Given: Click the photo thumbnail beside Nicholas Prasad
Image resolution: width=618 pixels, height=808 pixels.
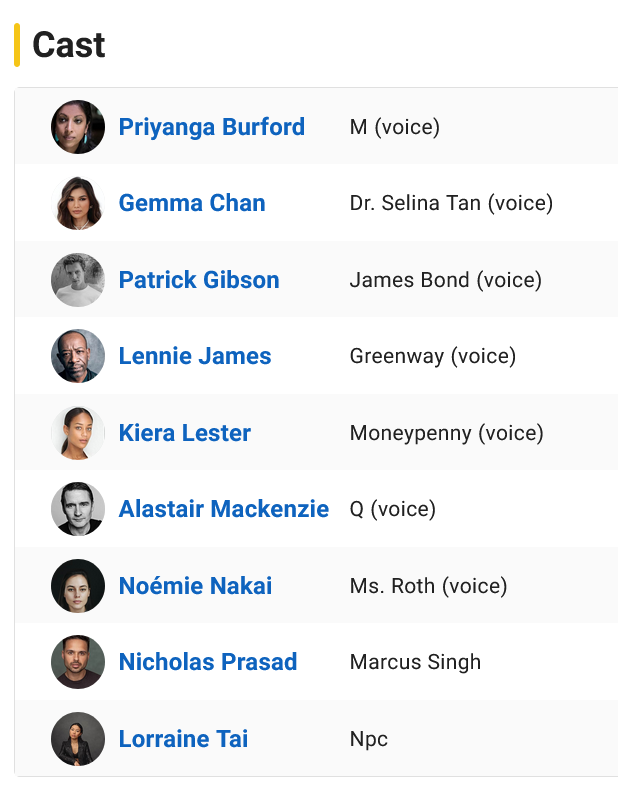Looking at the screenshot, I should point(78,662).
